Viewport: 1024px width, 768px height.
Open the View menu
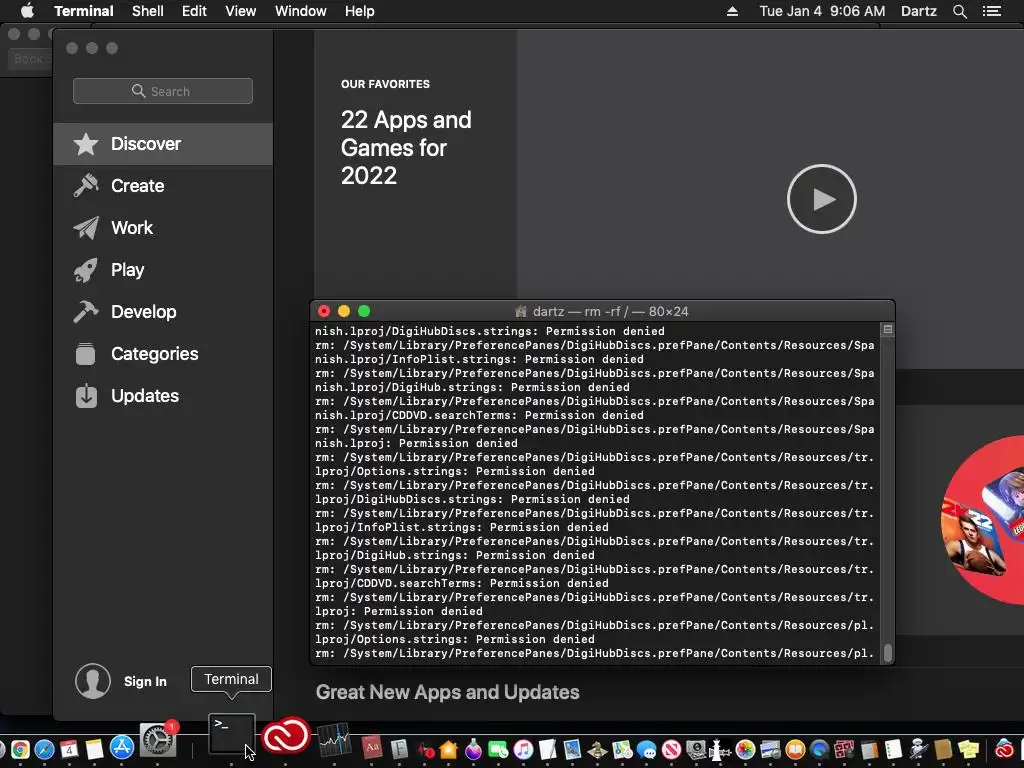[x=240, y=11]
